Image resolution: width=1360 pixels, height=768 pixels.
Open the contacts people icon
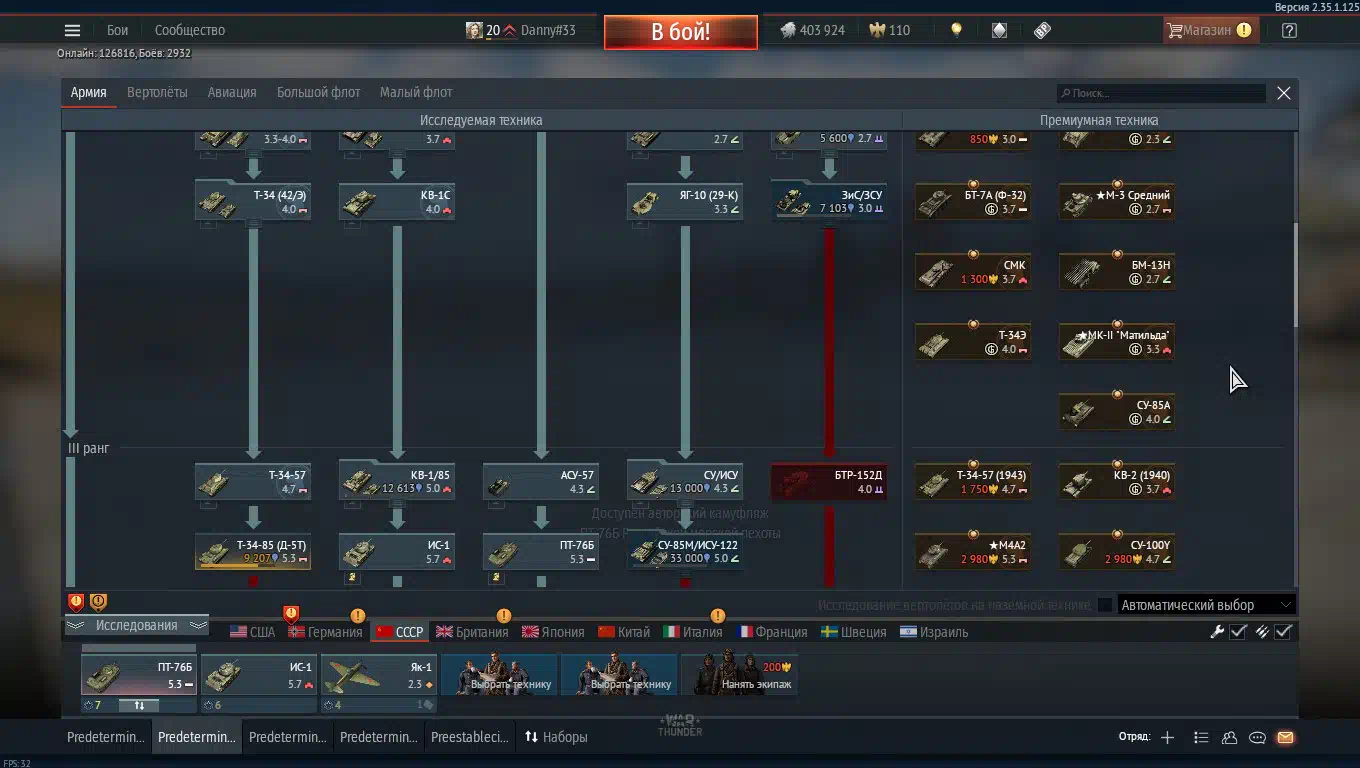1229,737
